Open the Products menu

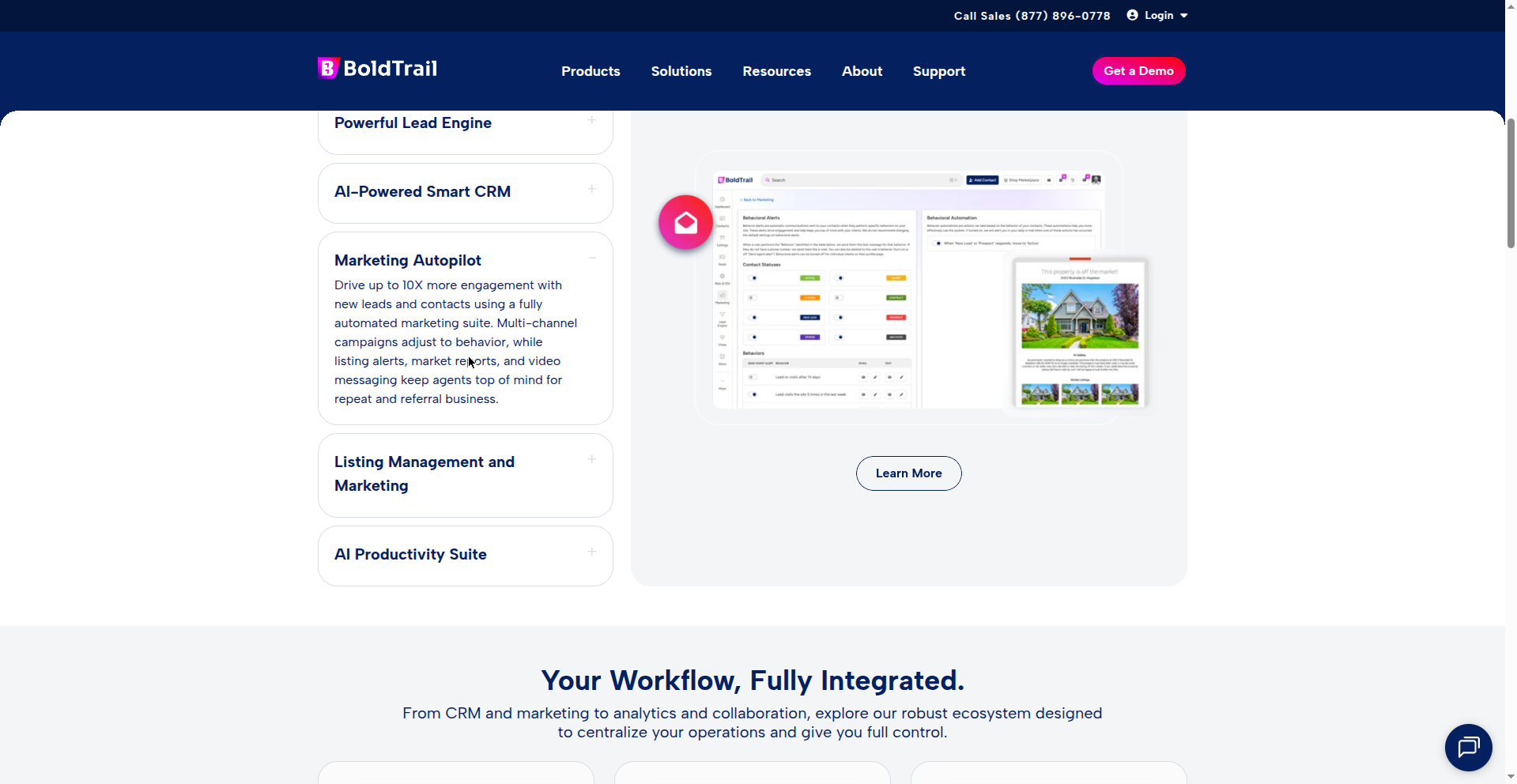(x=591, y=71)
